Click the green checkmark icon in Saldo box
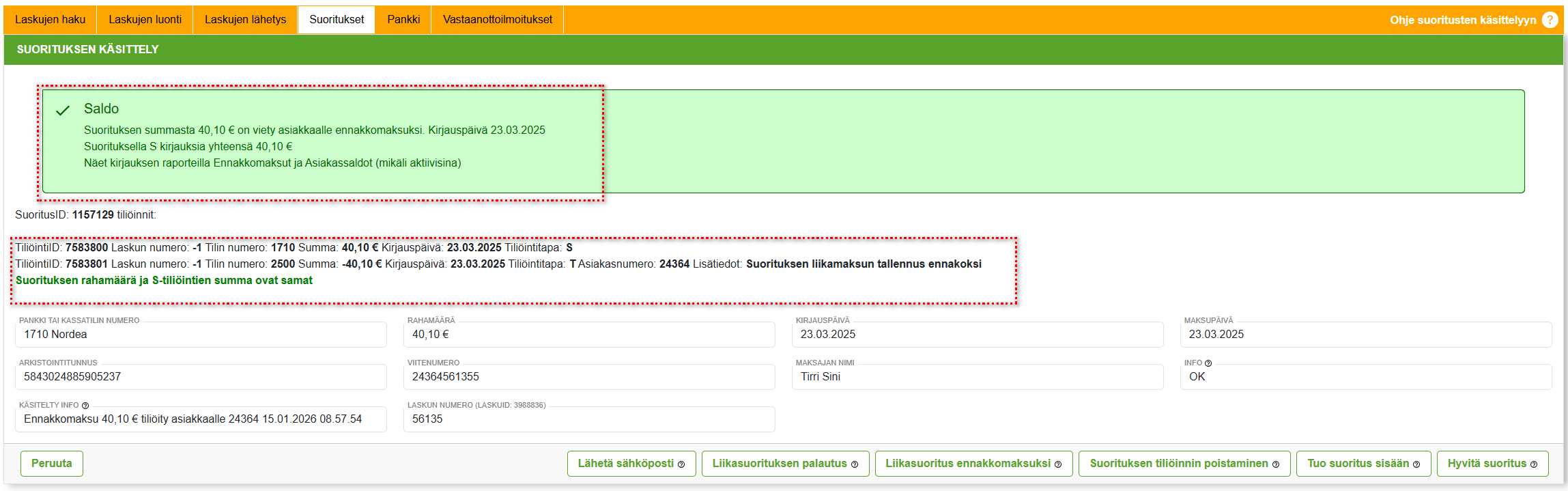1568x491 pixels. pyautogui.click(x=63, y=111)
